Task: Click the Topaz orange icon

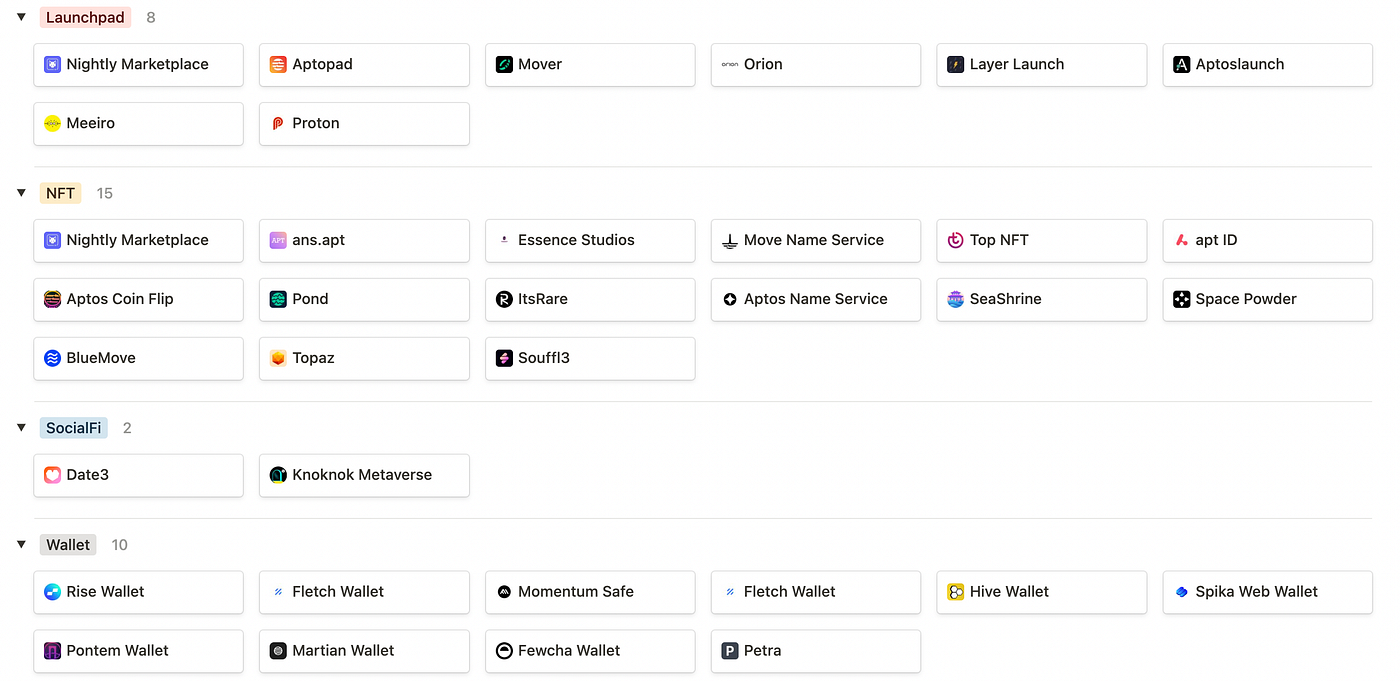Action: click(277, 358)
